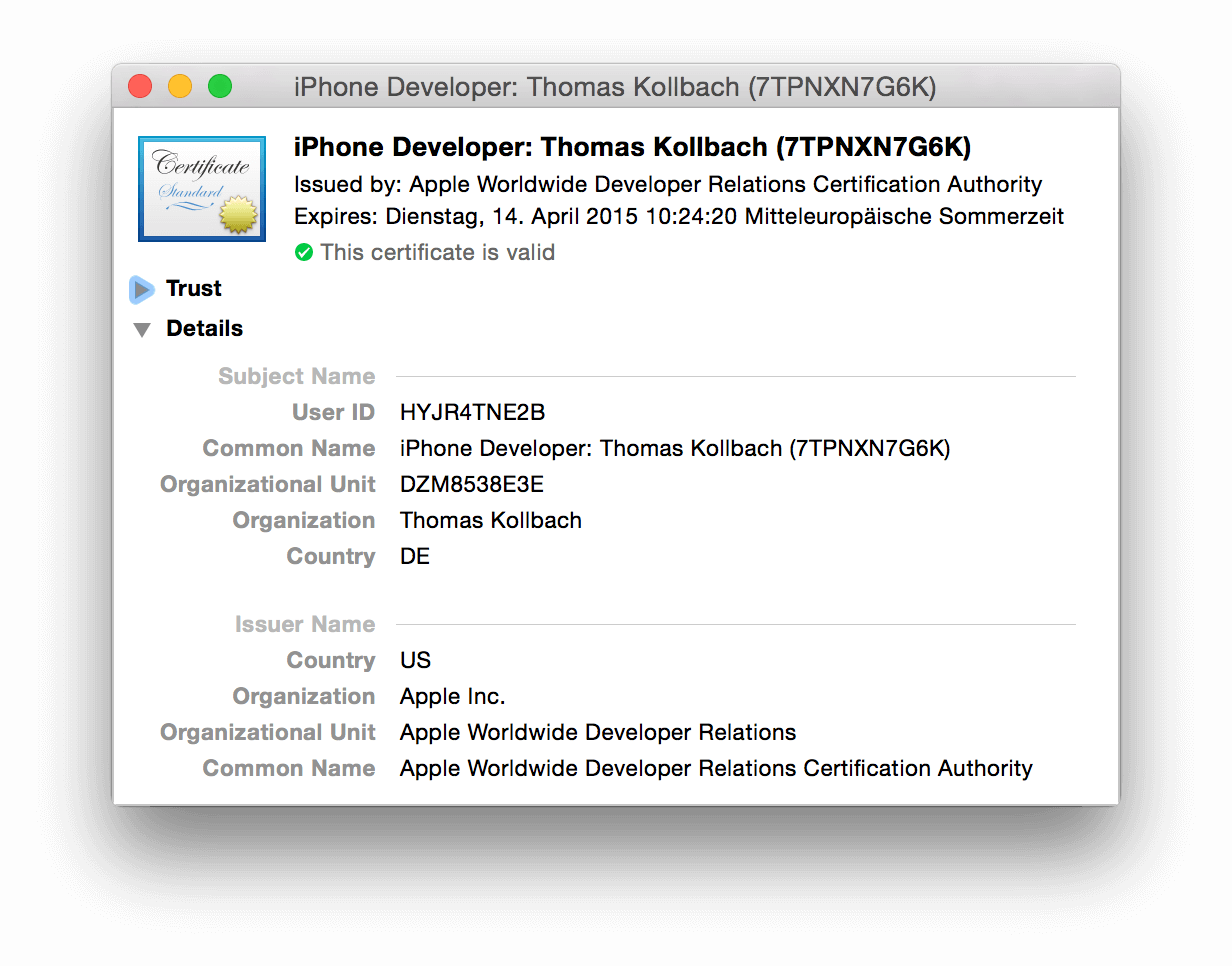Click the certificate thumbnail icon
This screenshot has width=1232, height=966.
201,189
